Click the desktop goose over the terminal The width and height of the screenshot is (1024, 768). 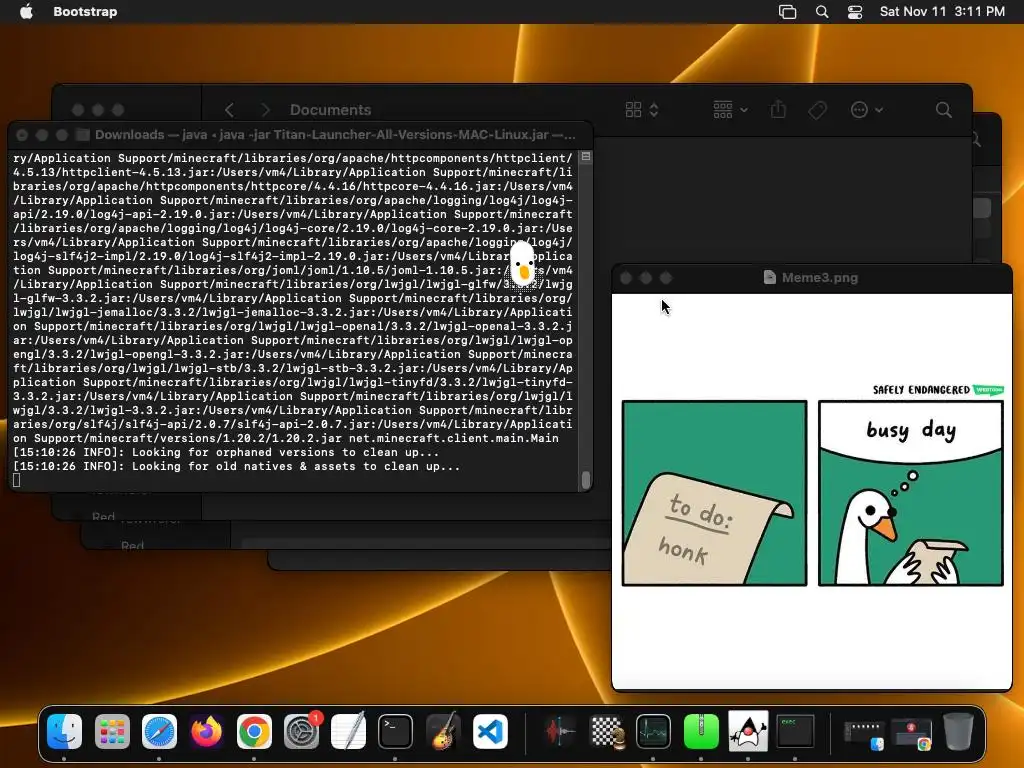522,263
